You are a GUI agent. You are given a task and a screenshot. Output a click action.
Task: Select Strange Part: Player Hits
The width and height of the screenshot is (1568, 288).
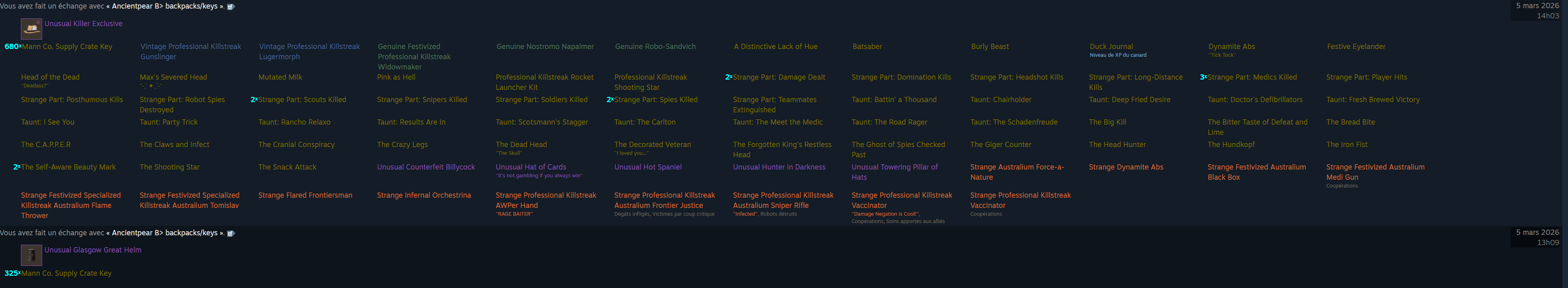1367,77
